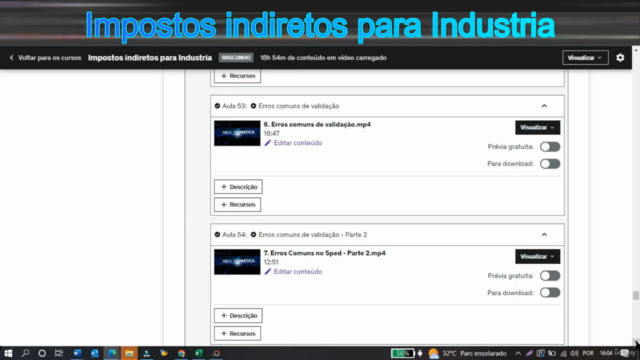Image resolution: width=640 pixels, height=360 pixels.
Task: Click the 18h 54m de conteúdo em vídeo text
Action: [323, 58]
